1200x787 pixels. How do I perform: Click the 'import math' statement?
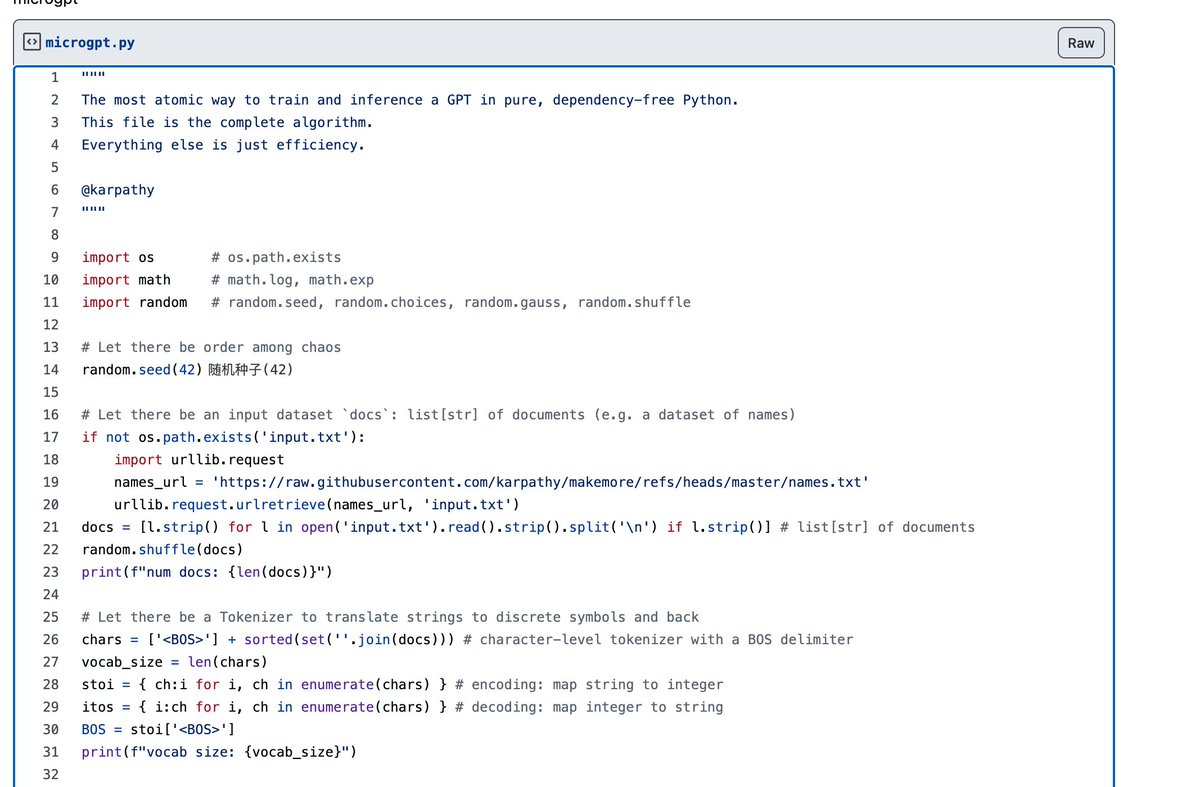(x=126, y=280)
